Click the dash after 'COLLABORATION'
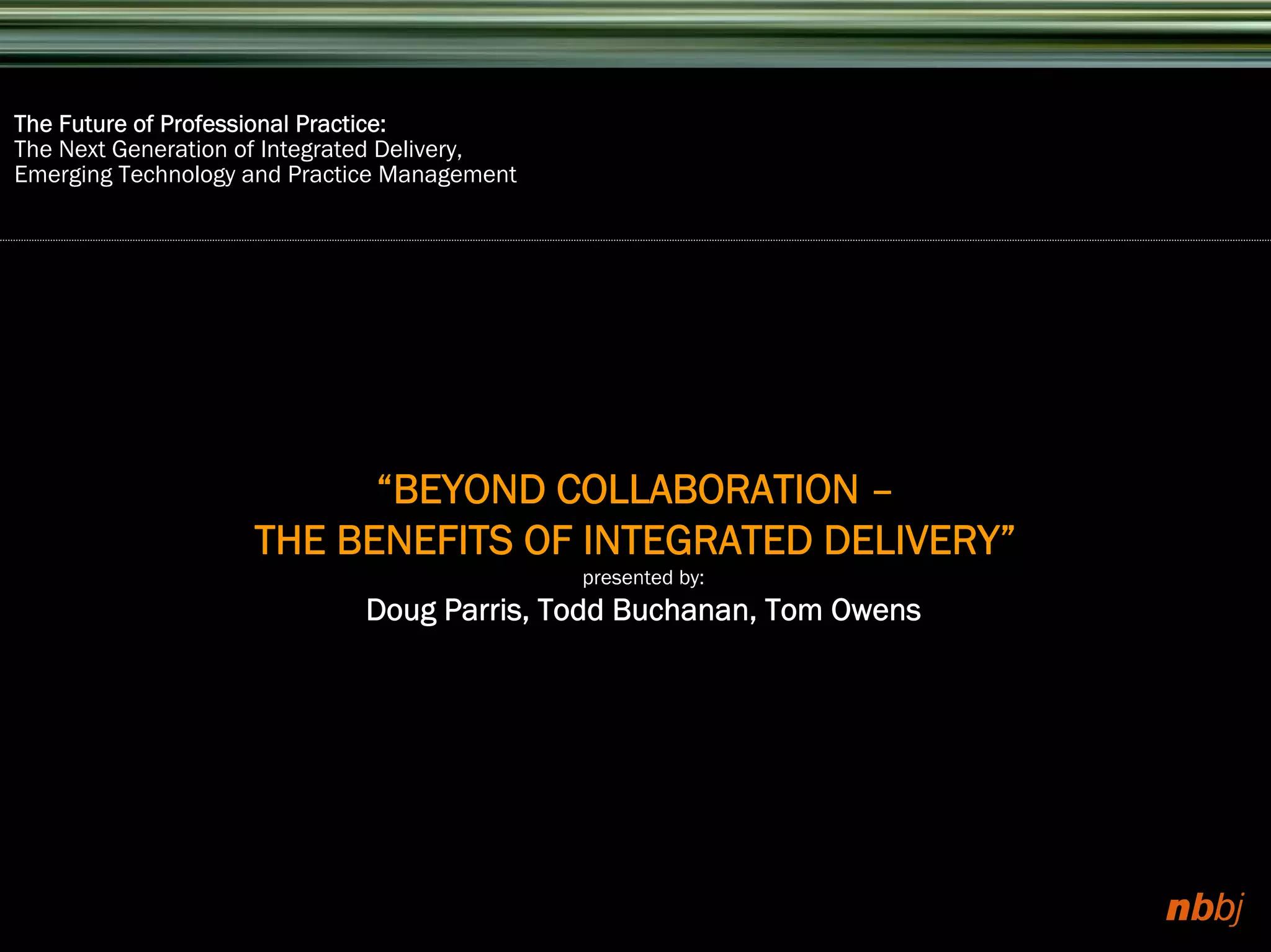1271x952 pixels. [x=882, y=493]
